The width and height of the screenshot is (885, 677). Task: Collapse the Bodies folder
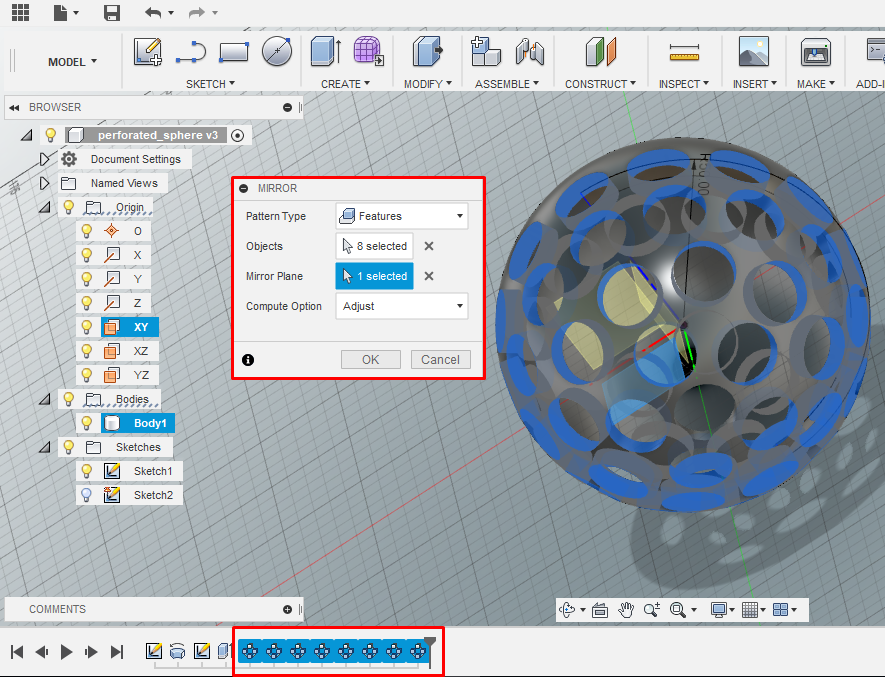pos(45,400)
